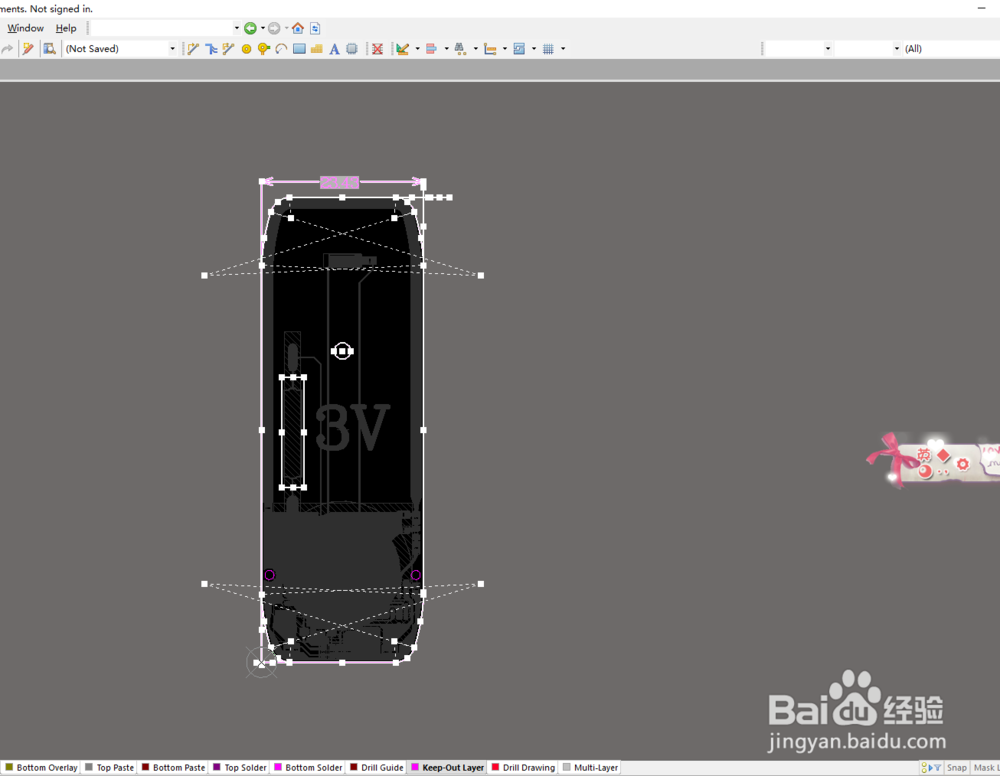Expand the (All) filter dropdown

[x=950, y=48]
